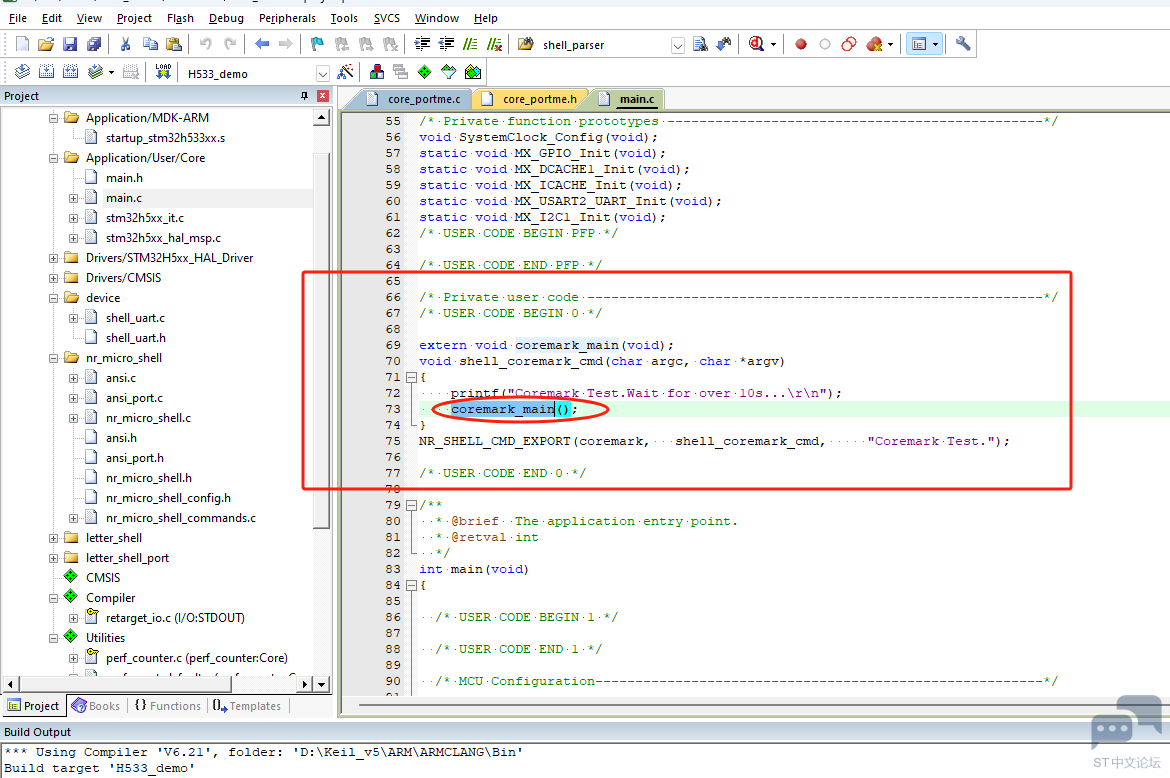1170x778 pixels.
Task: Open the Debug menu
Action: pos(226,18)
